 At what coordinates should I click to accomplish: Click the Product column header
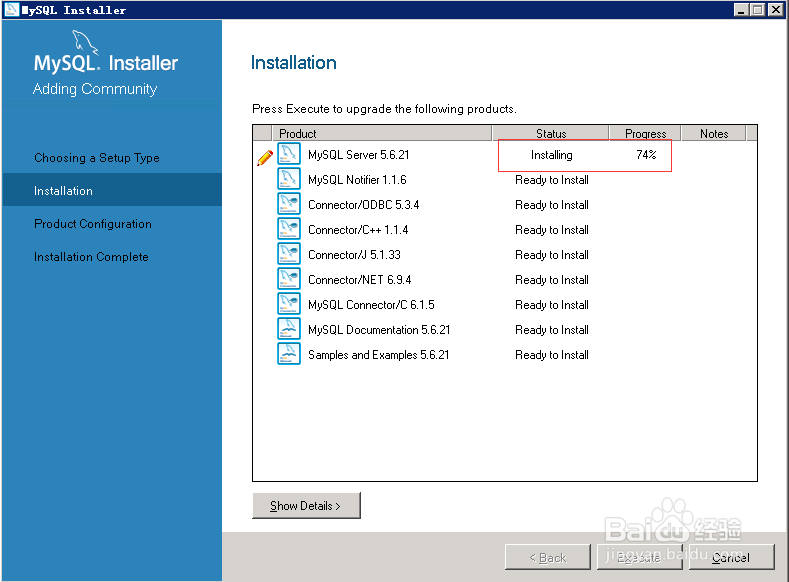point(381,133)
